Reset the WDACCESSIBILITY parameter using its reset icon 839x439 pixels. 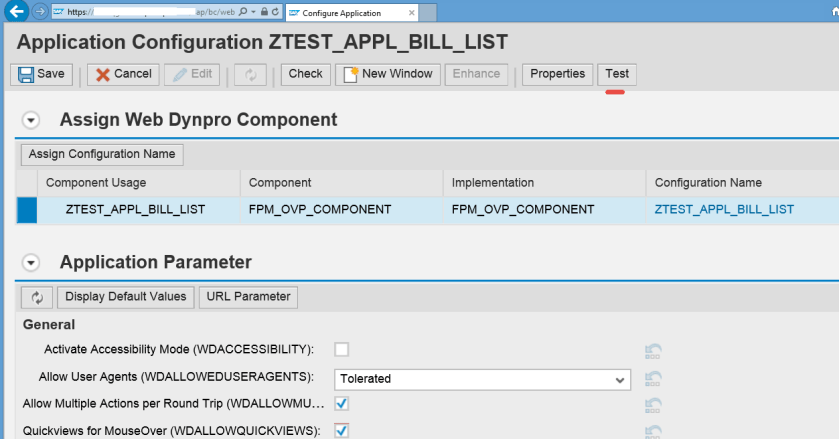(654, 350)
